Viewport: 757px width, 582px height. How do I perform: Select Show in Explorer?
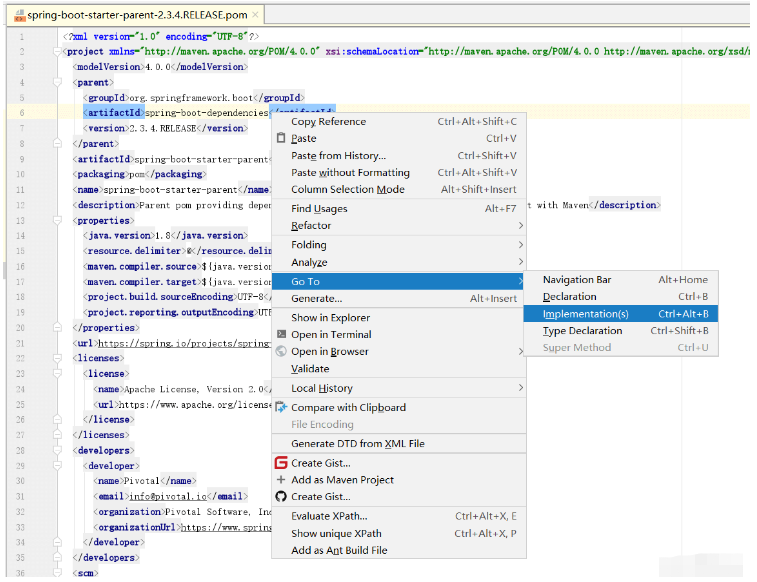click(x=399, y=318)
